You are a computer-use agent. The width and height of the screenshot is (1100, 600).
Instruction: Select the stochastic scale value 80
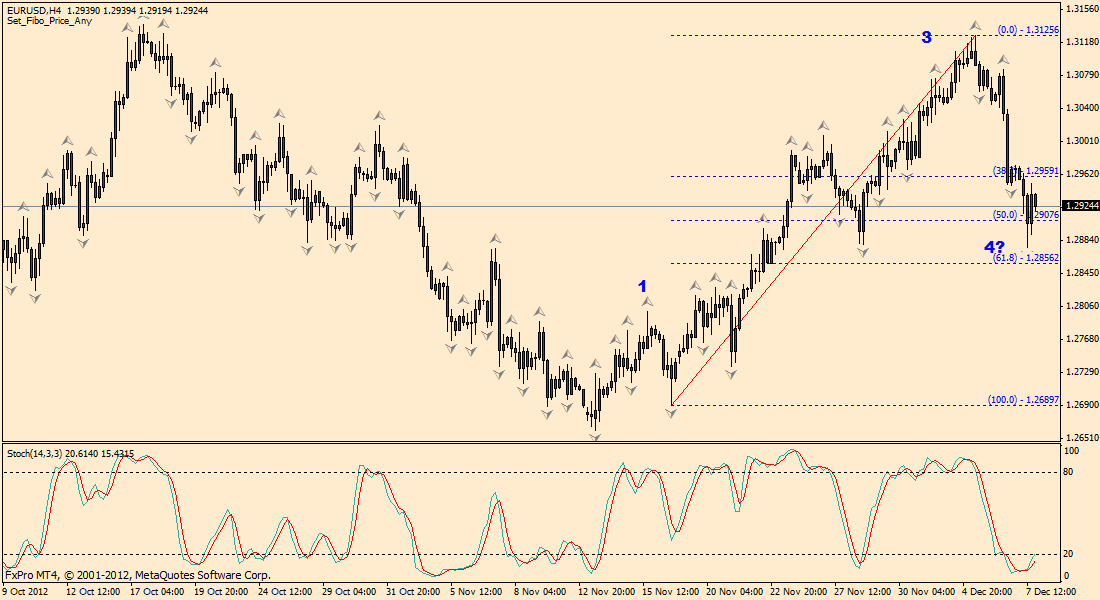pyautogui.click(x=1068, y=472)
